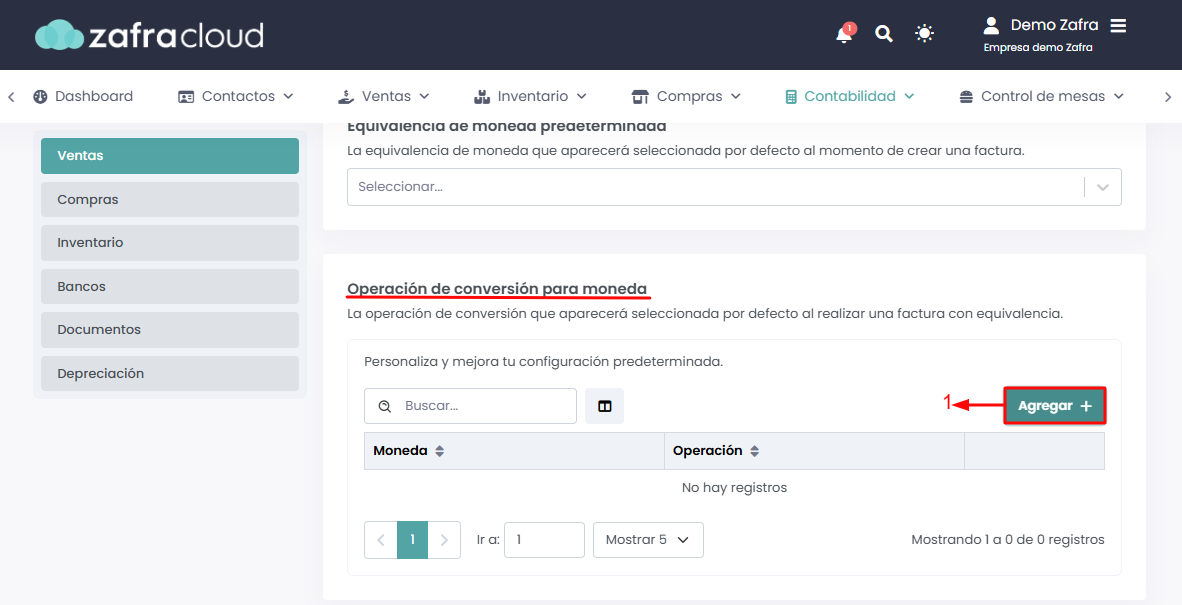This screenshot has width=1182, height=605.
Task: Click 'Personaliza y mejora tu configuración predeterminada' text
Action: click(544, 362)
